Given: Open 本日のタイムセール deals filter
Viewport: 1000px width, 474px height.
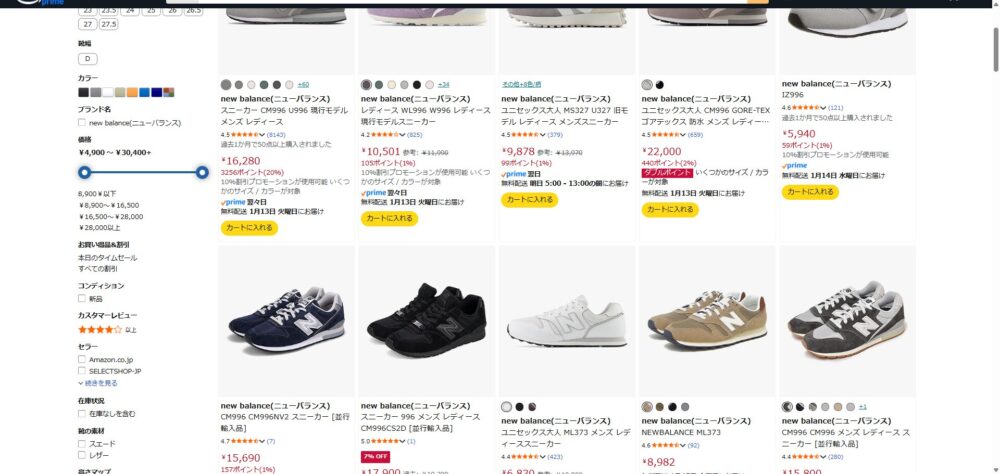Looking at the screenshot, I should (108, 257).
